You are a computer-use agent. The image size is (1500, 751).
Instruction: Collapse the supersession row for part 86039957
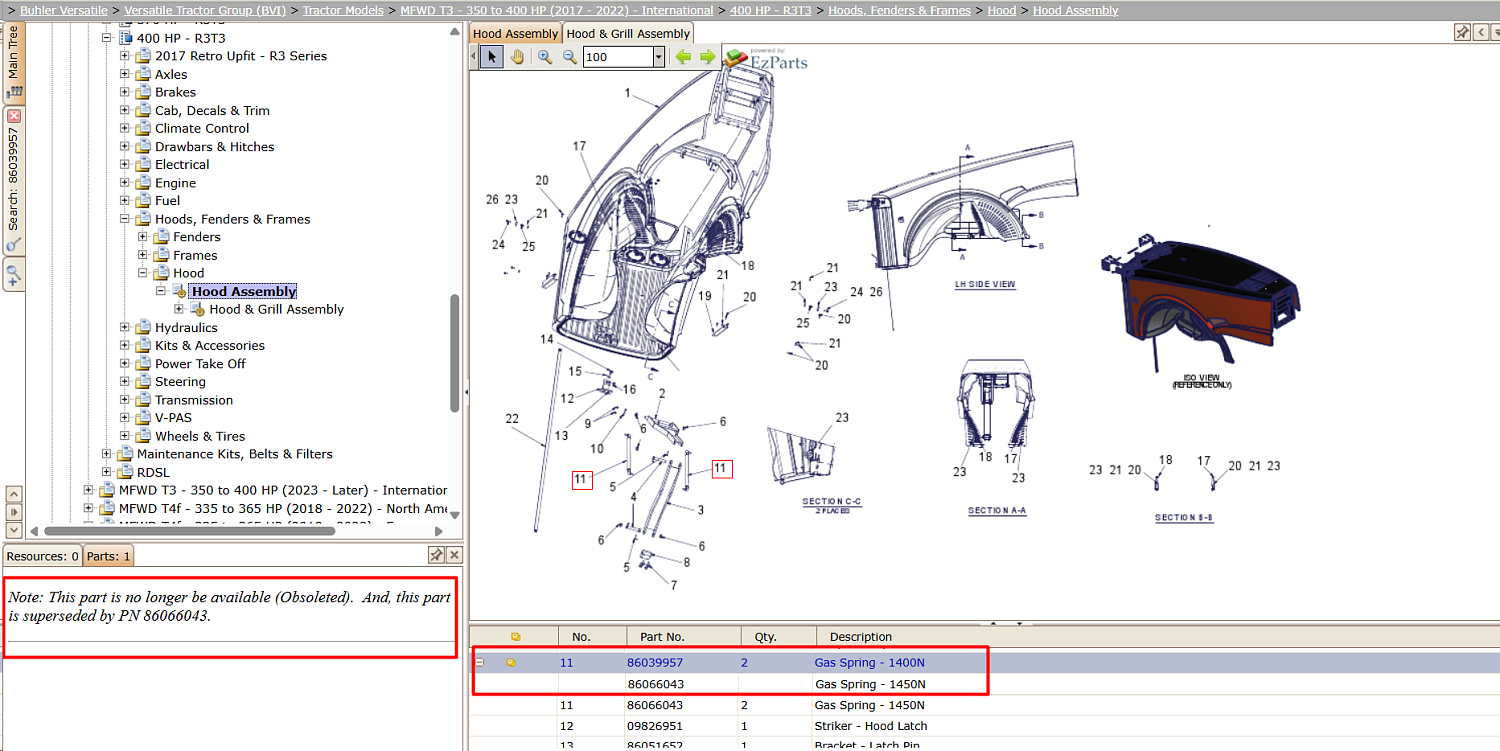pyautogui.click(x=480, y=662)
